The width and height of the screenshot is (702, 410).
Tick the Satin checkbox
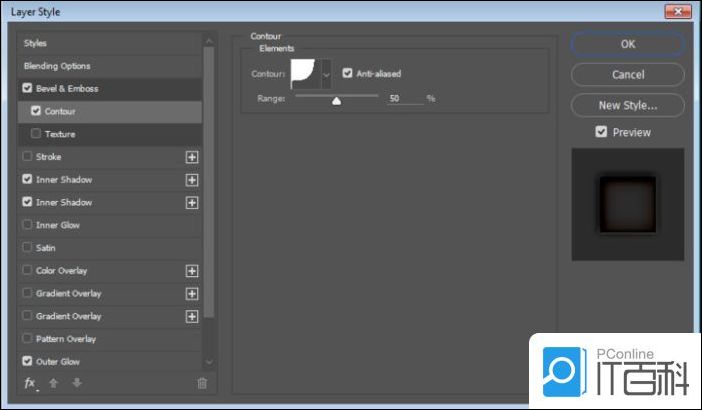click(27, 247)
